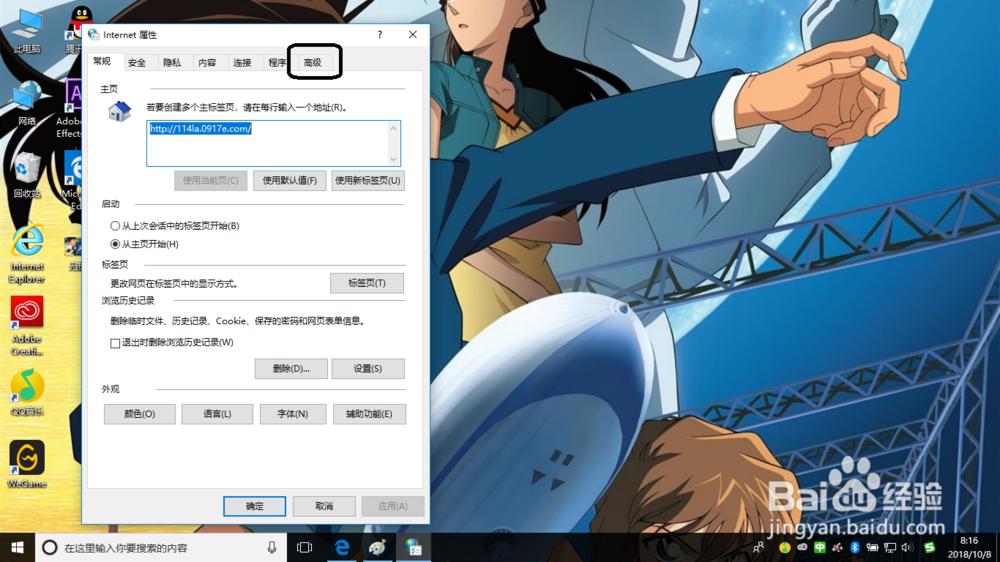The image size is (1000, 562).
Task: Switch to the 隐私 tab
Action: [172, 63]
